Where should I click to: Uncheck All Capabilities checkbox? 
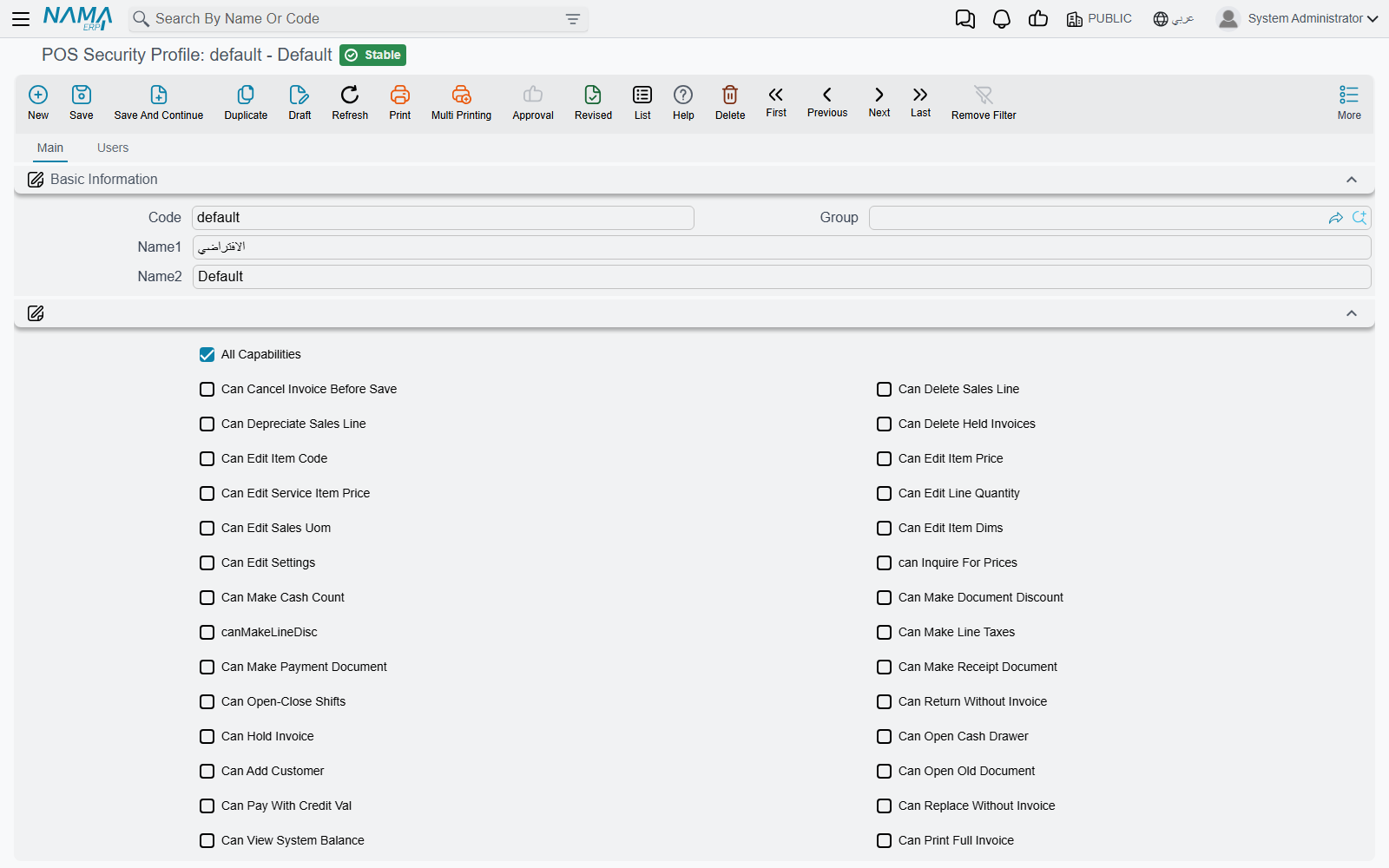(x=207, y=354)
